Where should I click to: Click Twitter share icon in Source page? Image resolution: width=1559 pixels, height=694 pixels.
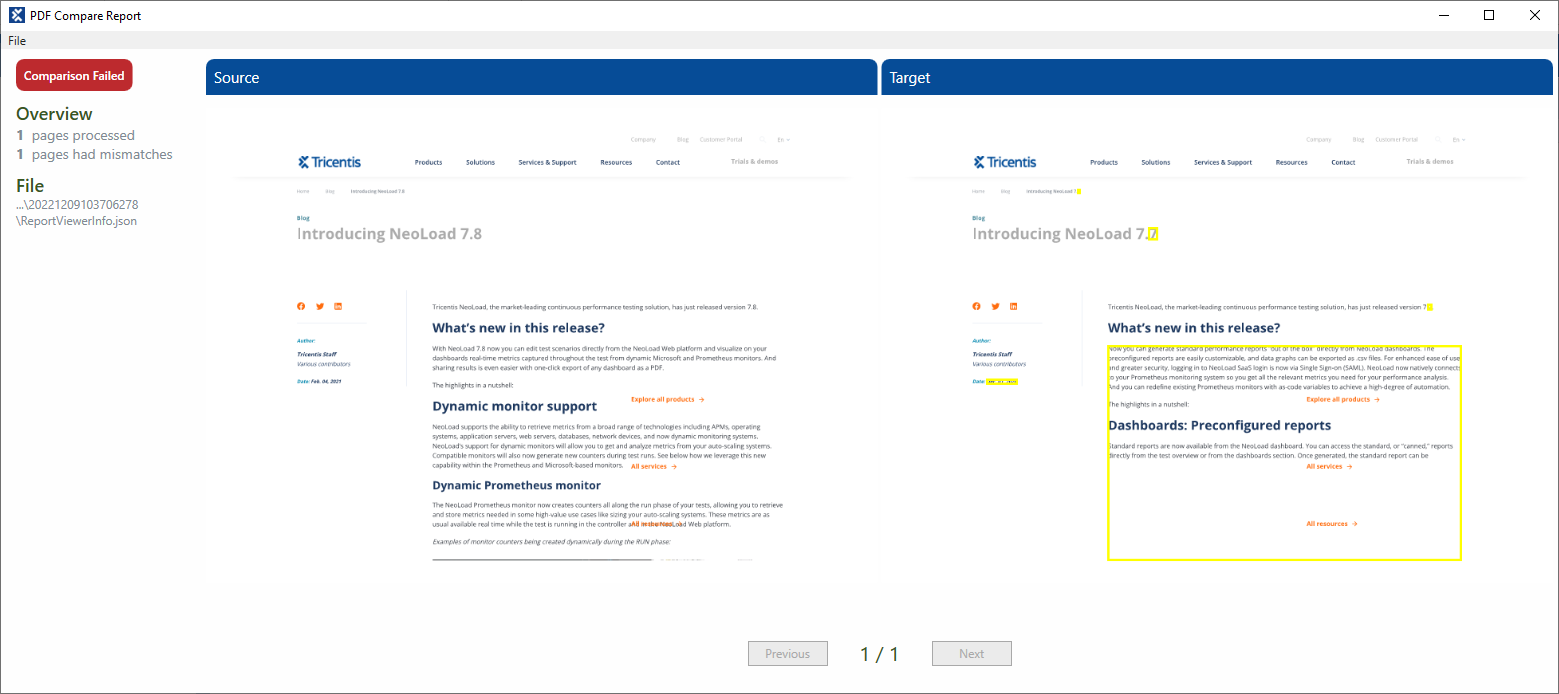click(x=320, y=306)
